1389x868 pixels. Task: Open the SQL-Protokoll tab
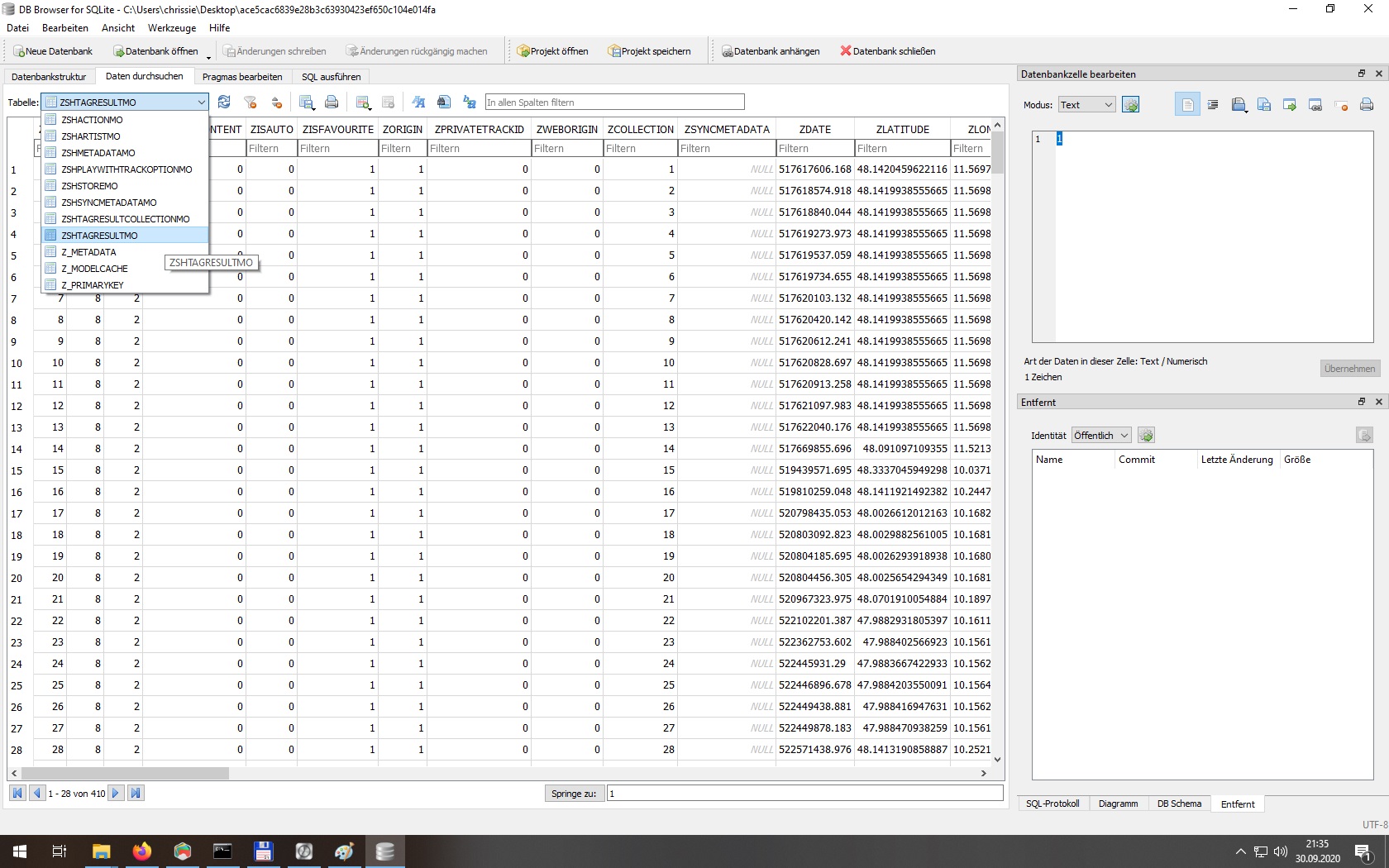click(1052, 804)
